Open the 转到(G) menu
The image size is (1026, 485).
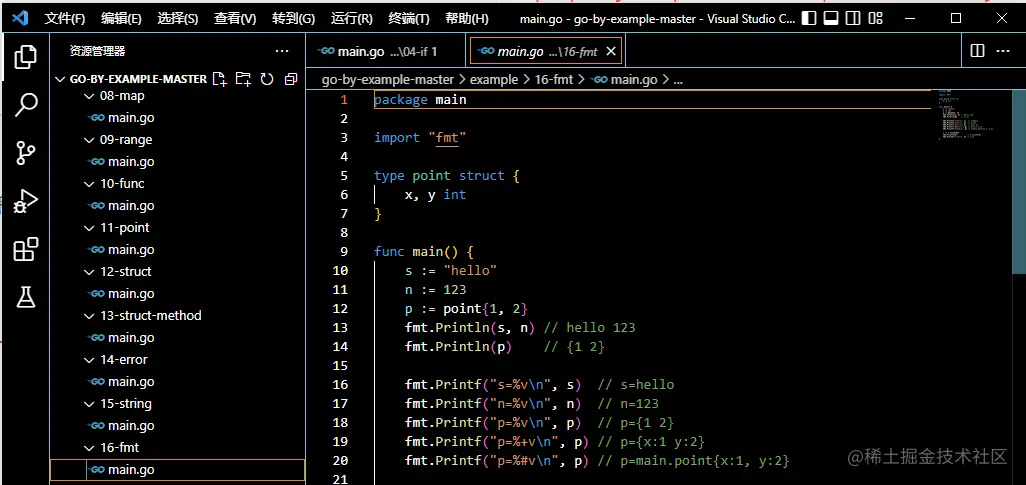293,19
